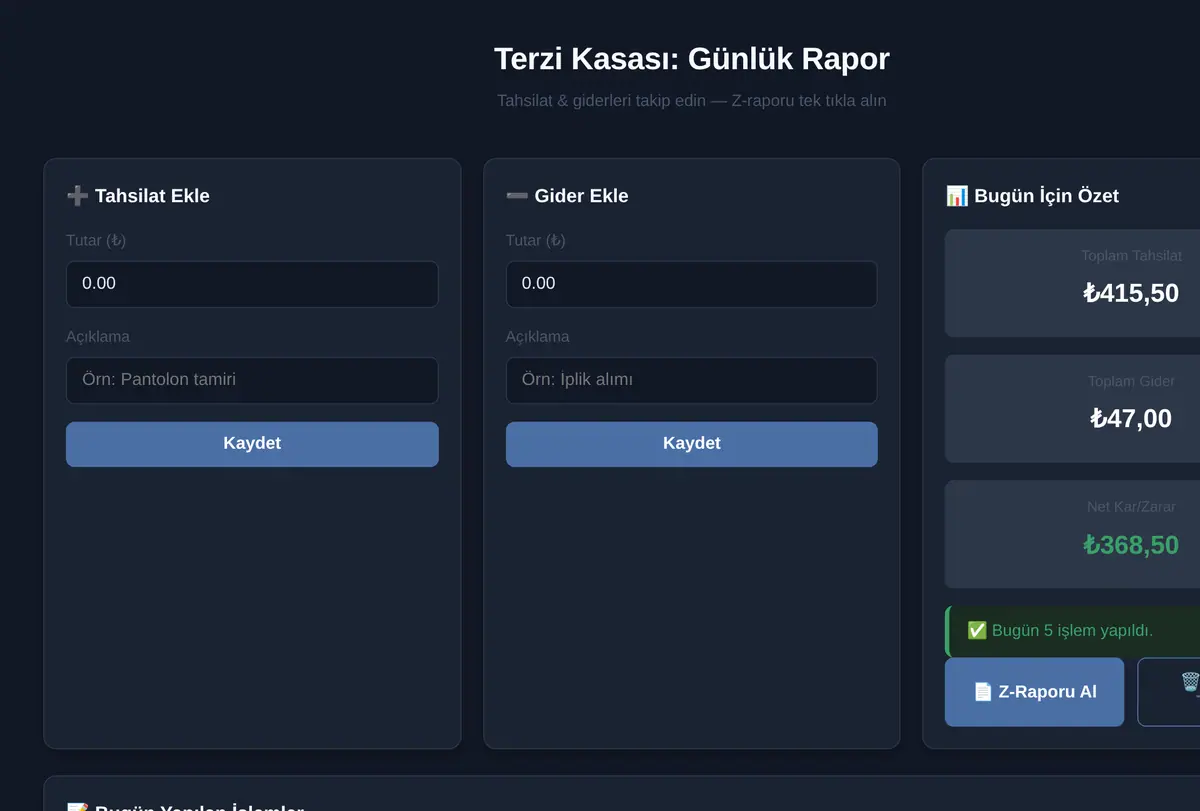Click the minus icon beside Gider Ekle

pos(517,196)
